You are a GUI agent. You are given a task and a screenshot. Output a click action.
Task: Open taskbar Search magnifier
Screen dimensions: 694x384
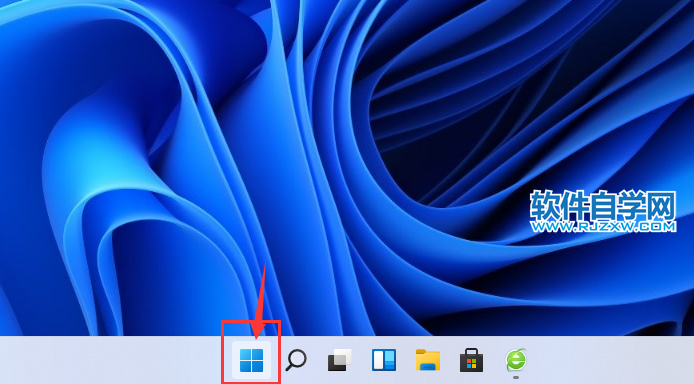(x=296, y=360)
